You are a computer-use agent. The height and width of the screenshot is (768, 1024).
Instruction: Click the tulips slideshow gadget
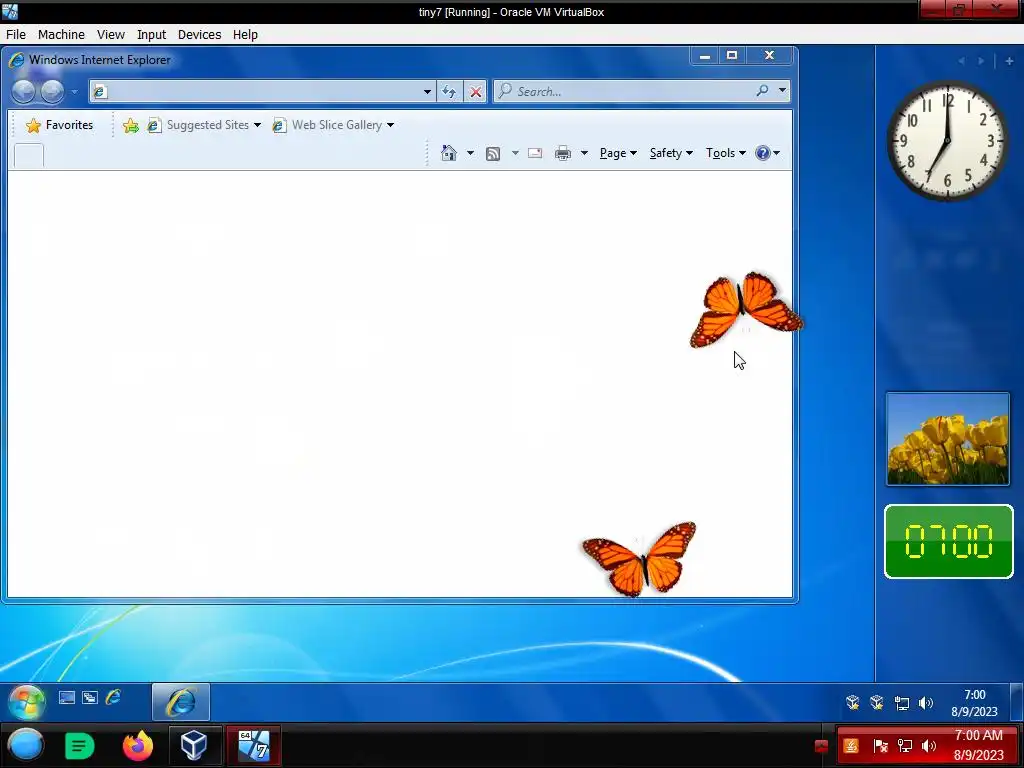948,439
